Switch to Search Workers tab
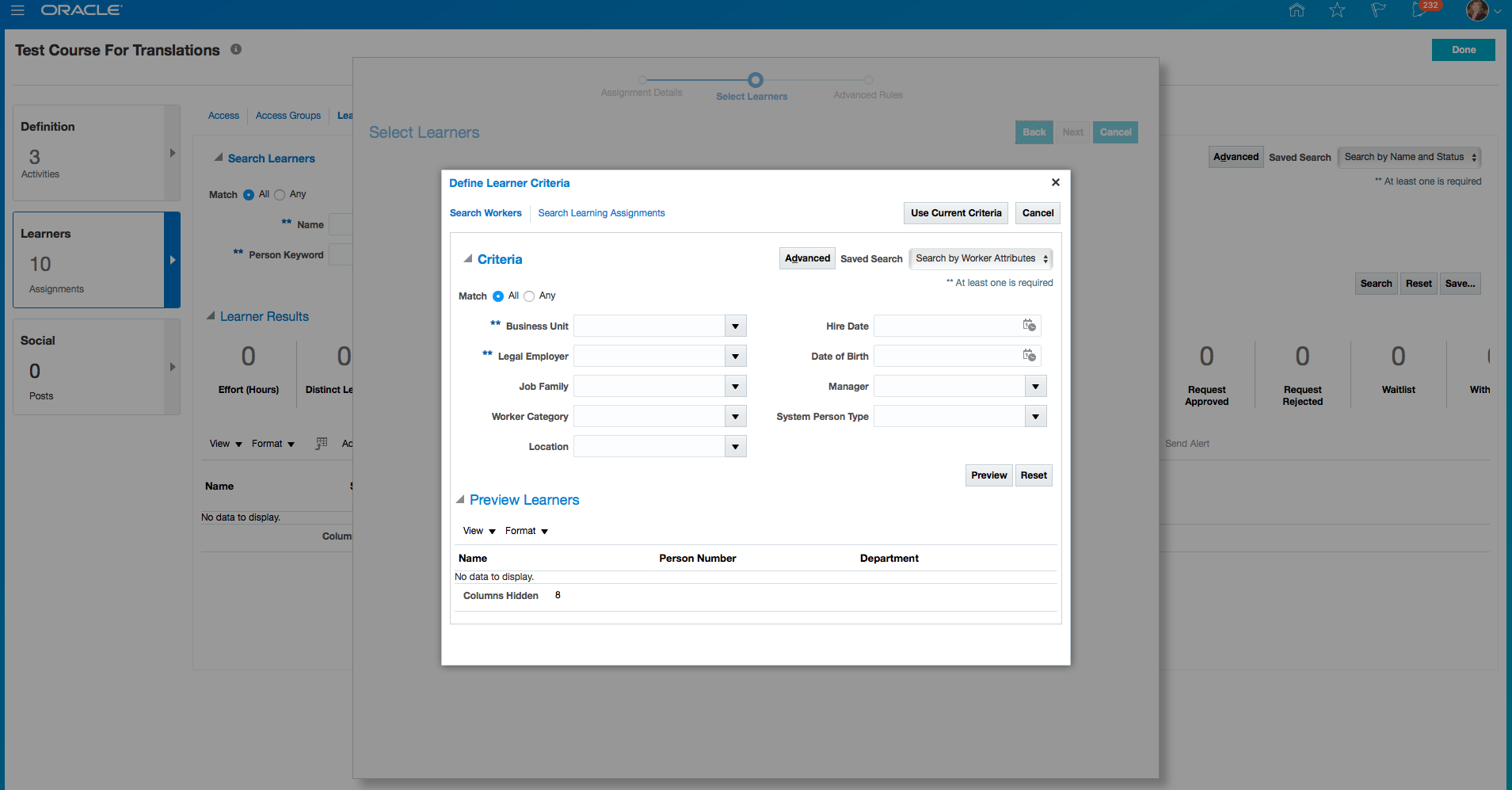The height and width of the screenshot is (790, 1512). click(x=486, y=213)
